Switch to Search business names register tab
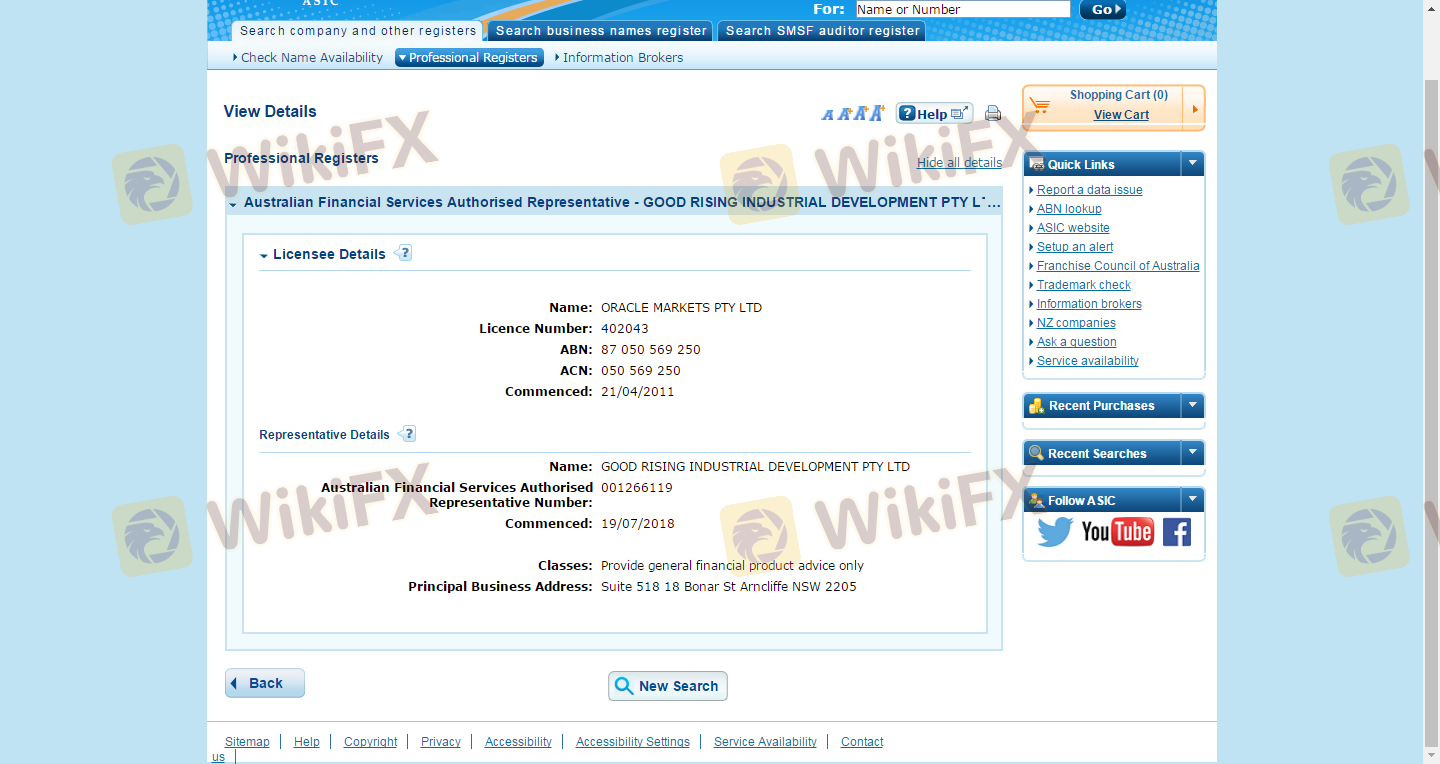The height and width of the screenshot is (764, 1440). click(x=601, y=31)
